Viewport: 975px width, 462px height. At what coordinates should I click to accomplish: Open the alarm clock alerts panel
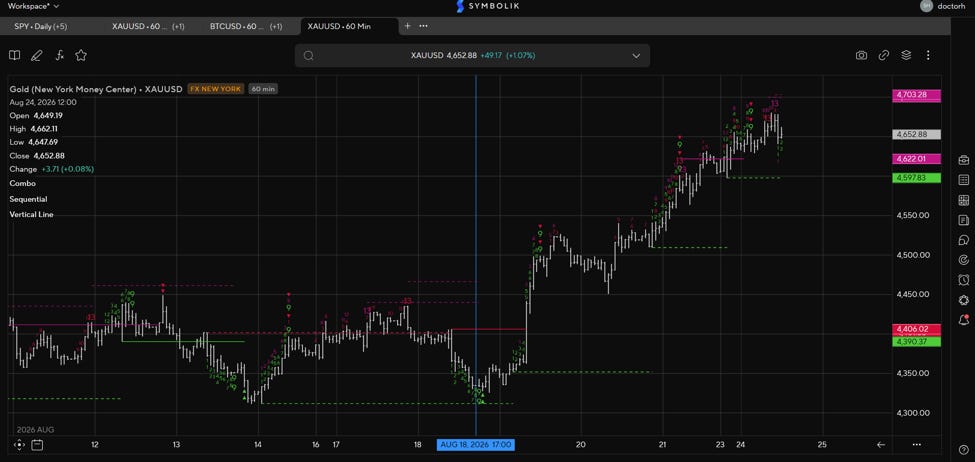click(964, 280)
